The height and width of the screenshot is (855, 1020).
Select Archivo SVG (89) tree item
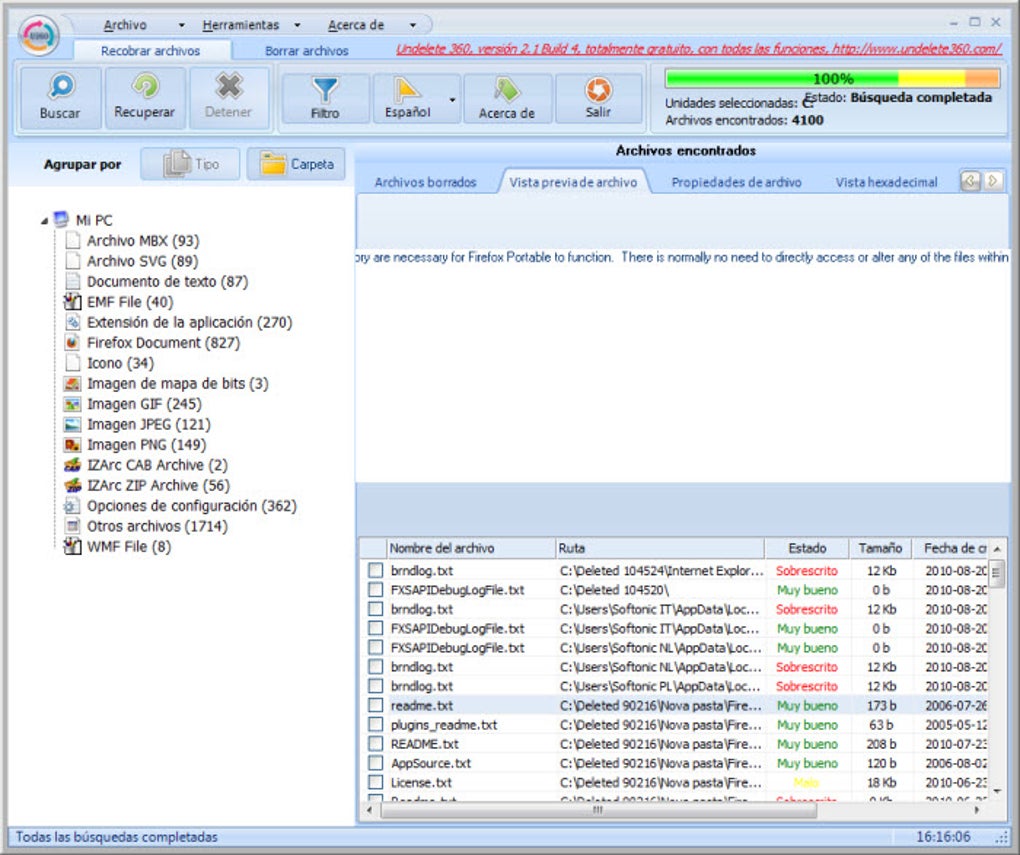[142, 261]
